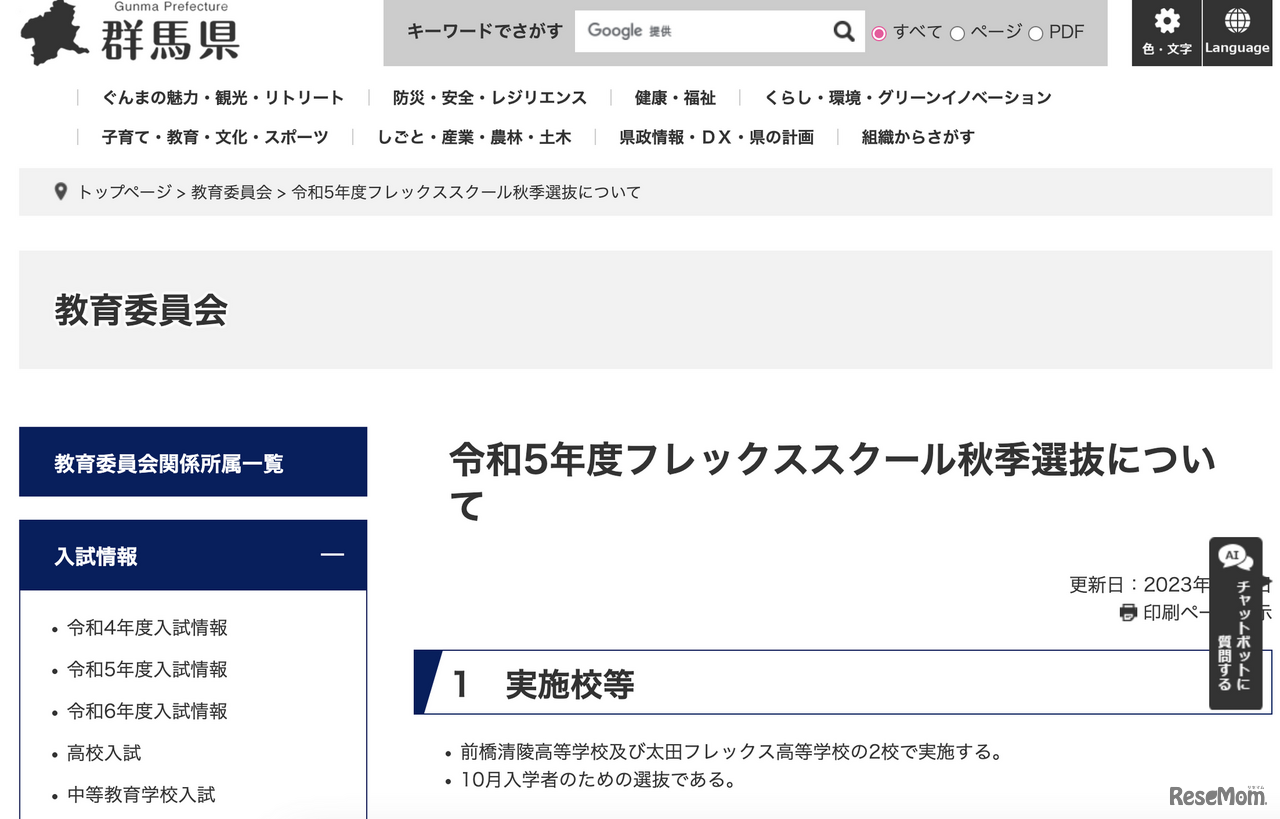Select the すべて search radio button
The width and height of the screenshot is (1280, 819).
point(879,32)
